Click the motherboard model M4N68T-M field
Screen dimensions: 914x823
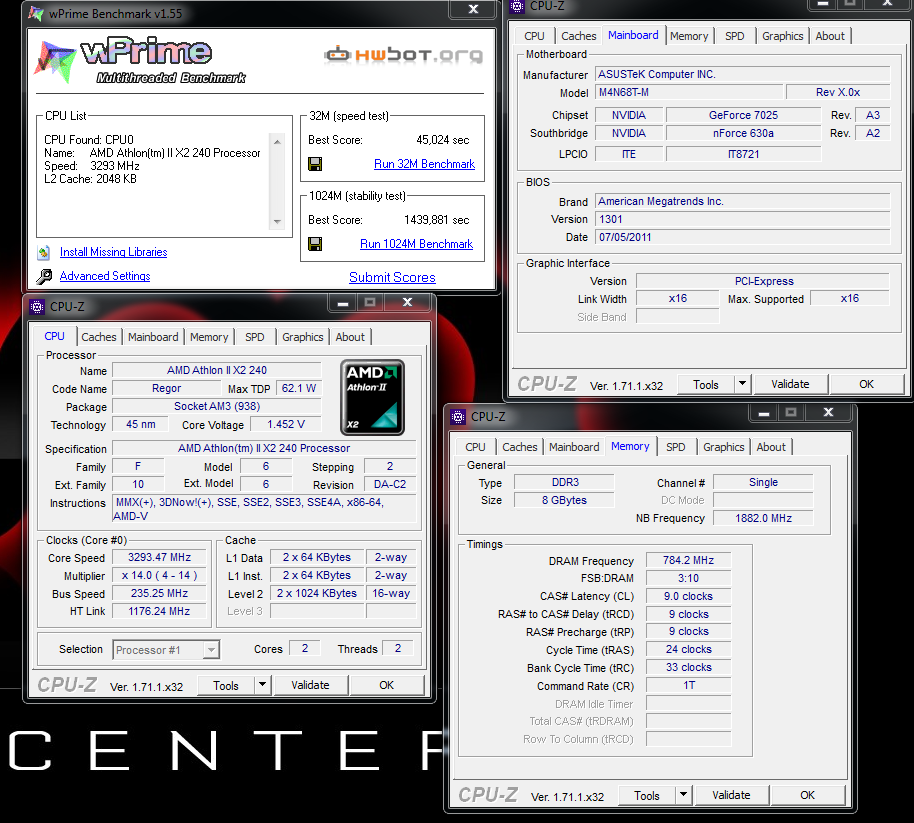click(688, 92)
